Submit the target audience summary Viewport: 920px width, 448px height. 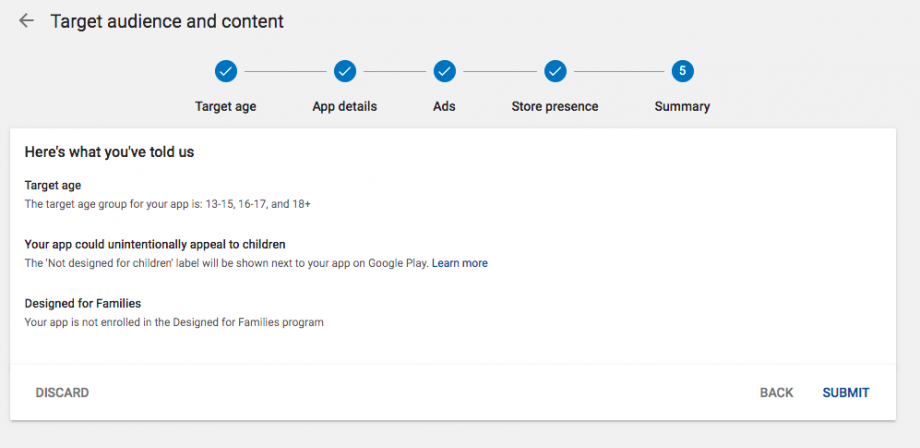click(x=845, y=393)
